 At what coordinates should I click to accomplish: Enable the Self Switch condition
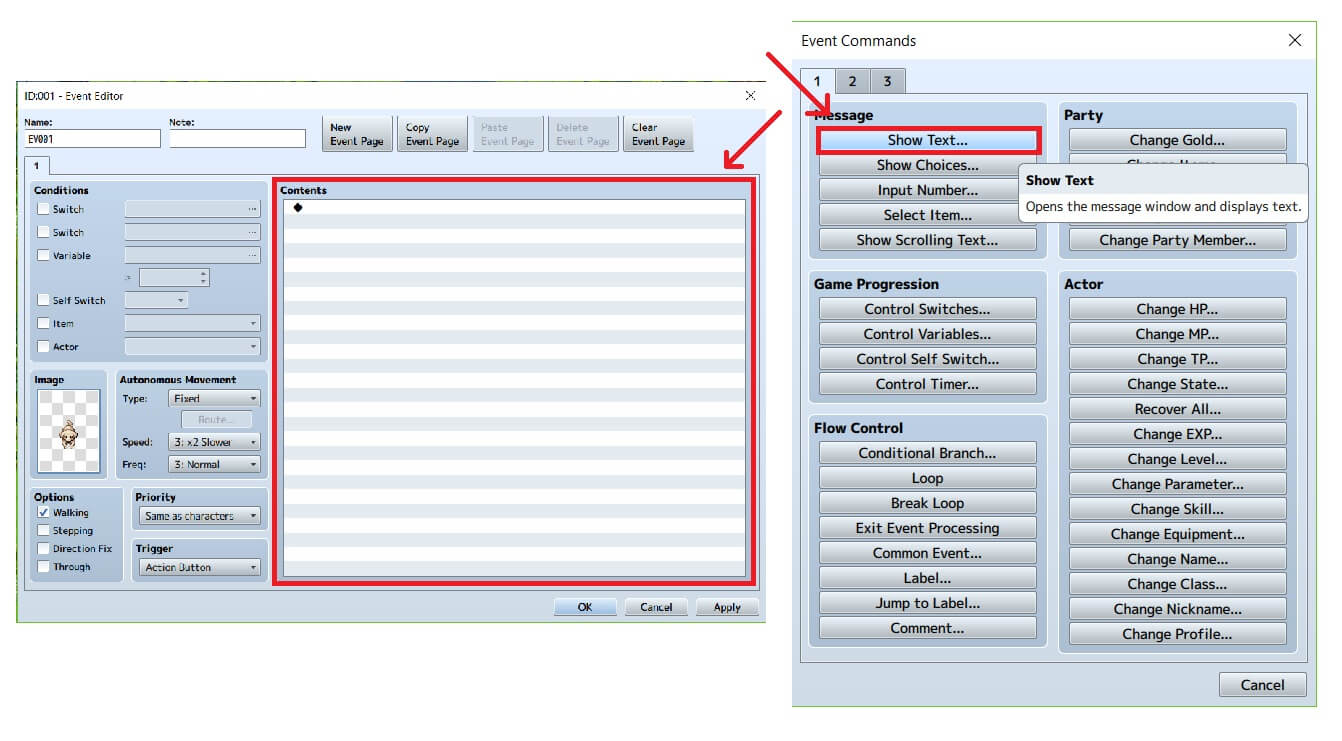(43, 300)
